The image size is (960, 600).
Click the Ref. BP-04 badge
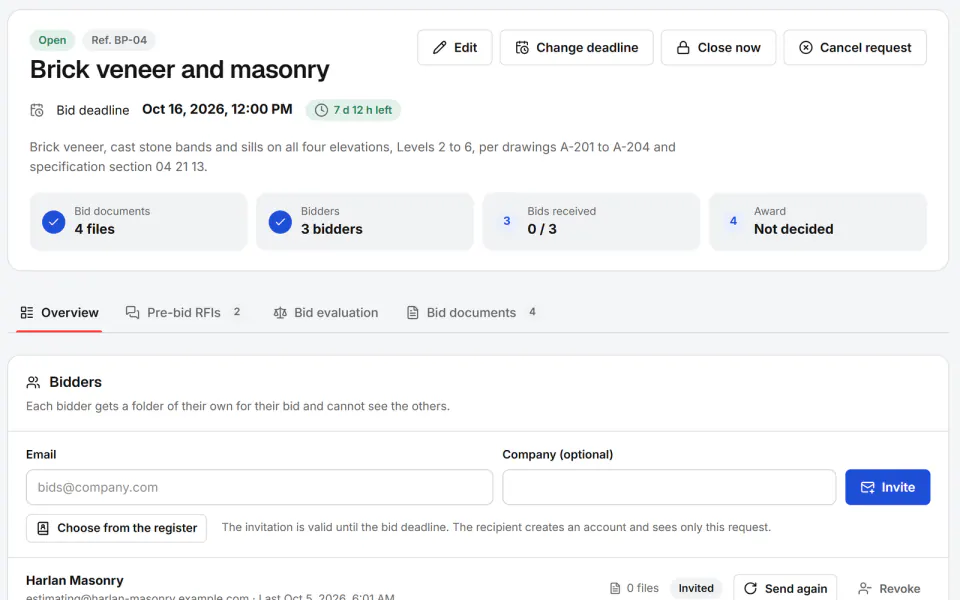[x=119, y=40]
